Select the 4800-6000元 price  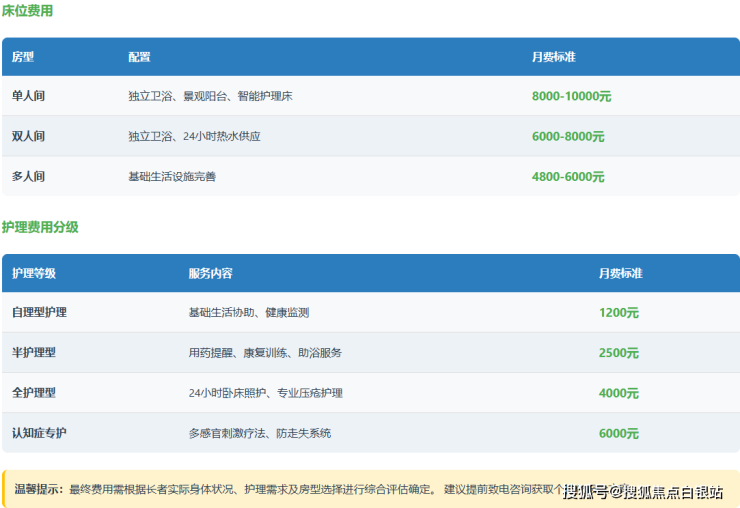point(567,176)
